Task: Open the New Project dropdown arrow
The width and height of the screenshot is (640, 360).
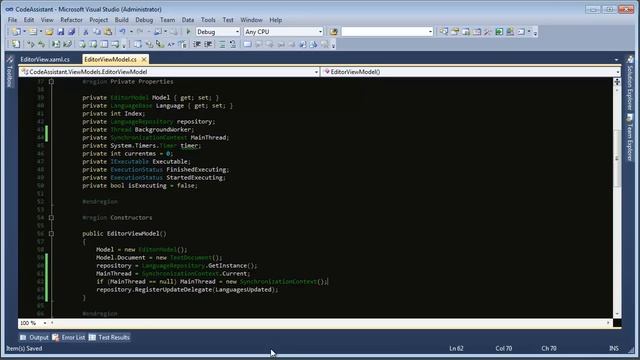Action: click(24, 31)
